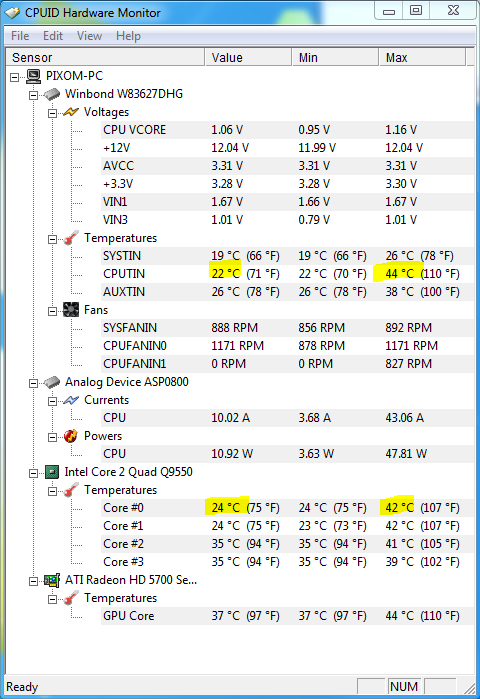Viewport: 480px width, 699px height.
Task: Select the SYSTIN temperature row
Action: (287, 256)
